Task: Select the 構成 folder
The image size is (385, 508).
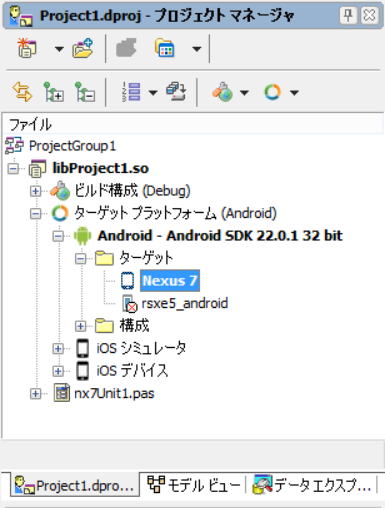Action: point(134,326)
